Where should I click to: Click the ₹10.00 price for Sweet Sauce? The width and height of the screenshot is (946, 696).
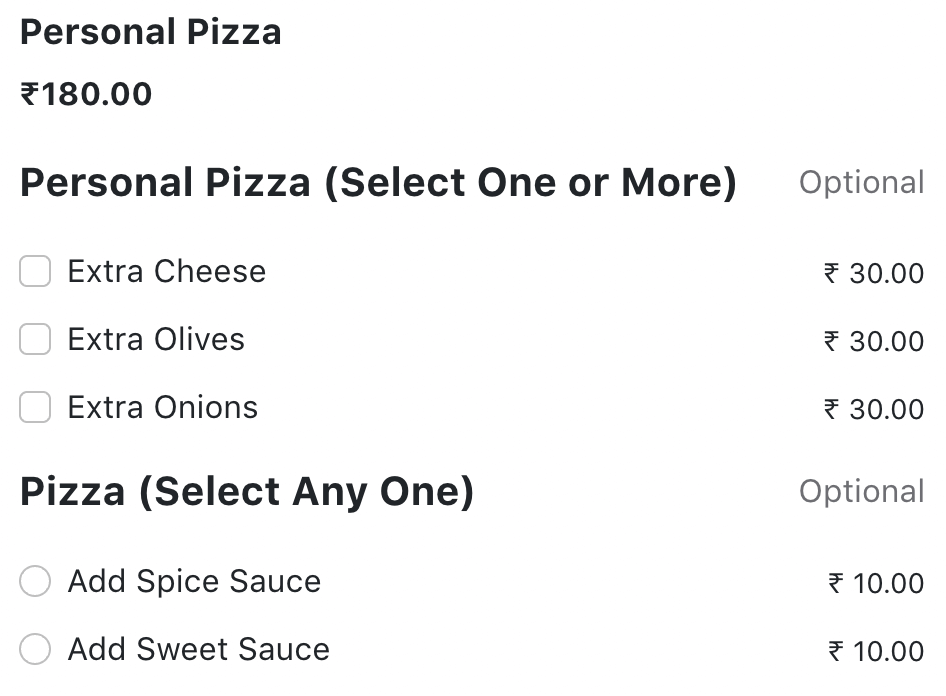[x=874, y=651]
